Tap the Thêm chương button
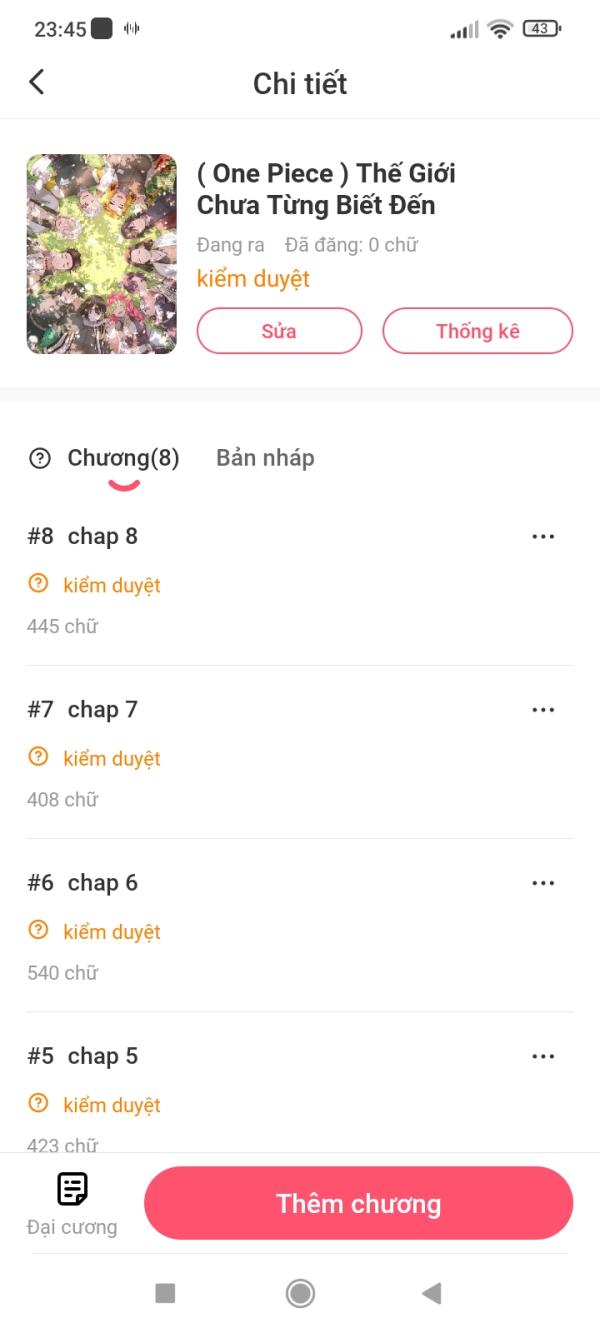The width and height of the screenshot is (600, 1333). pyautogui.click(x=358, y=1203)
